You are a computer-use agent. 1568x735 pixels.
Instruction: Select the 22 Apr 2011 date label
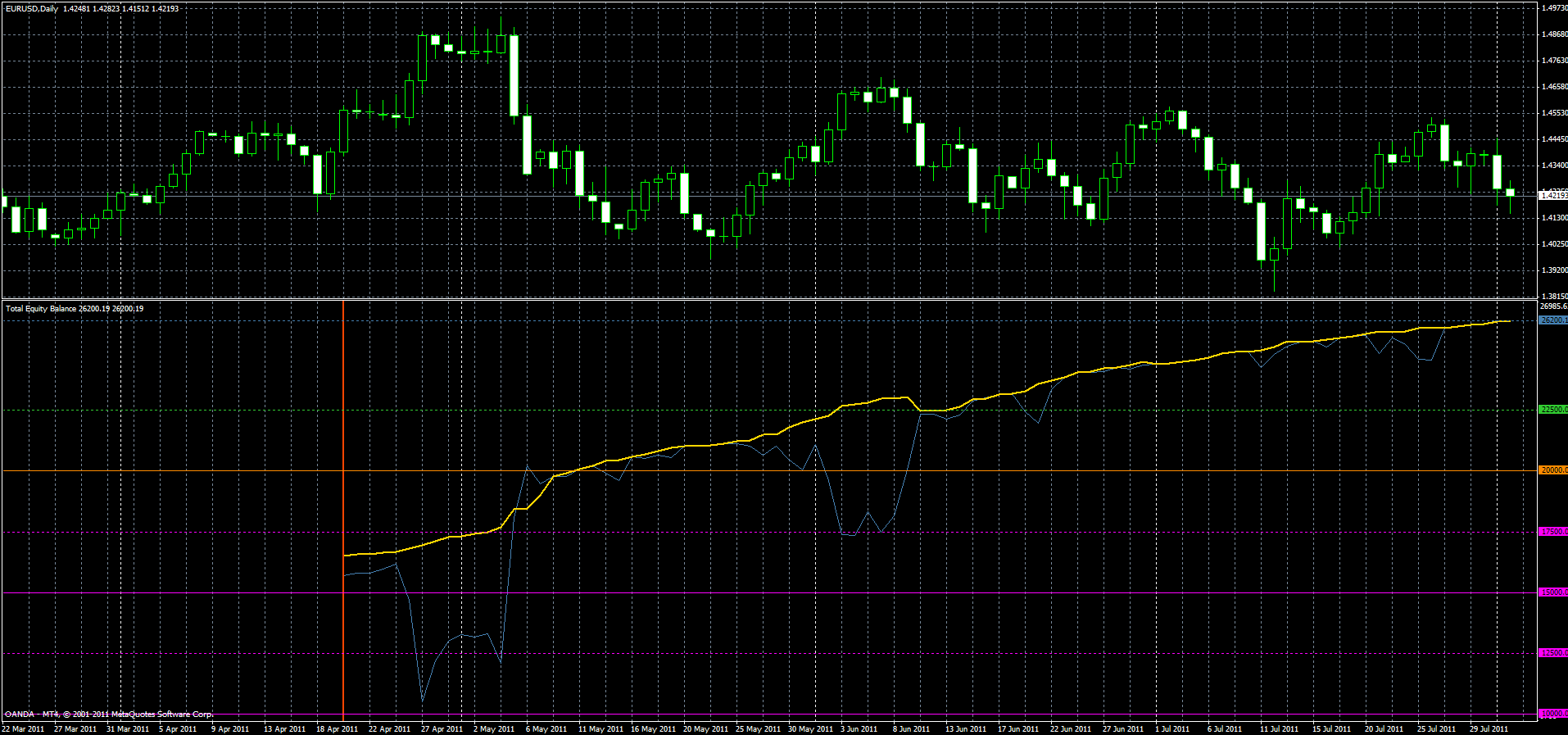click(x=390, y=729)
